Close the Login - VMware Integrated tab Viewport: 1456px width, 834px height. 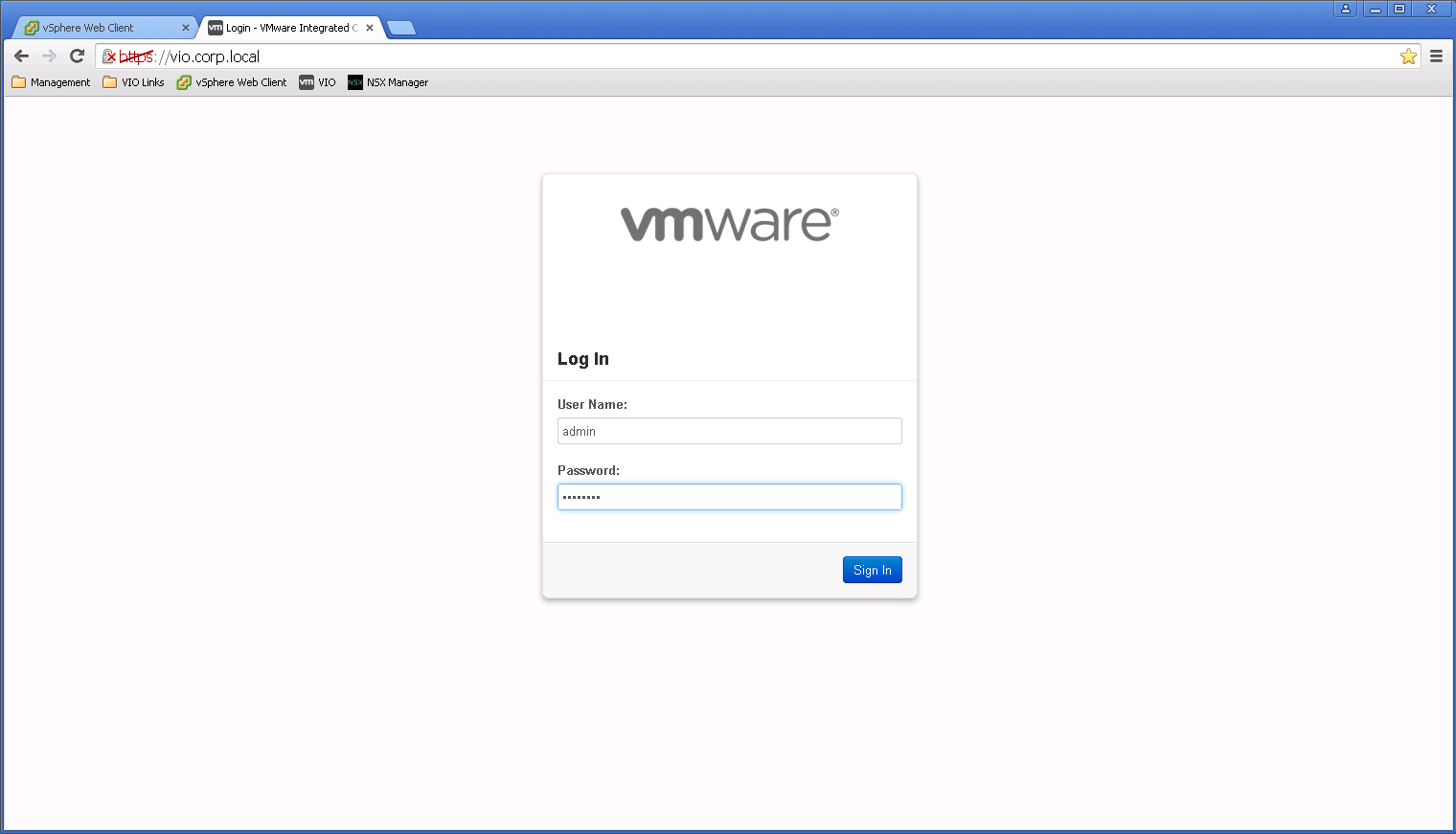click(370, 28)
